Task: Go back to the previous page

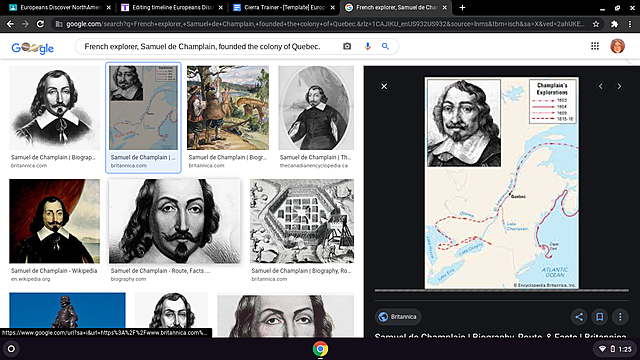Action: [x=10, y=24]
